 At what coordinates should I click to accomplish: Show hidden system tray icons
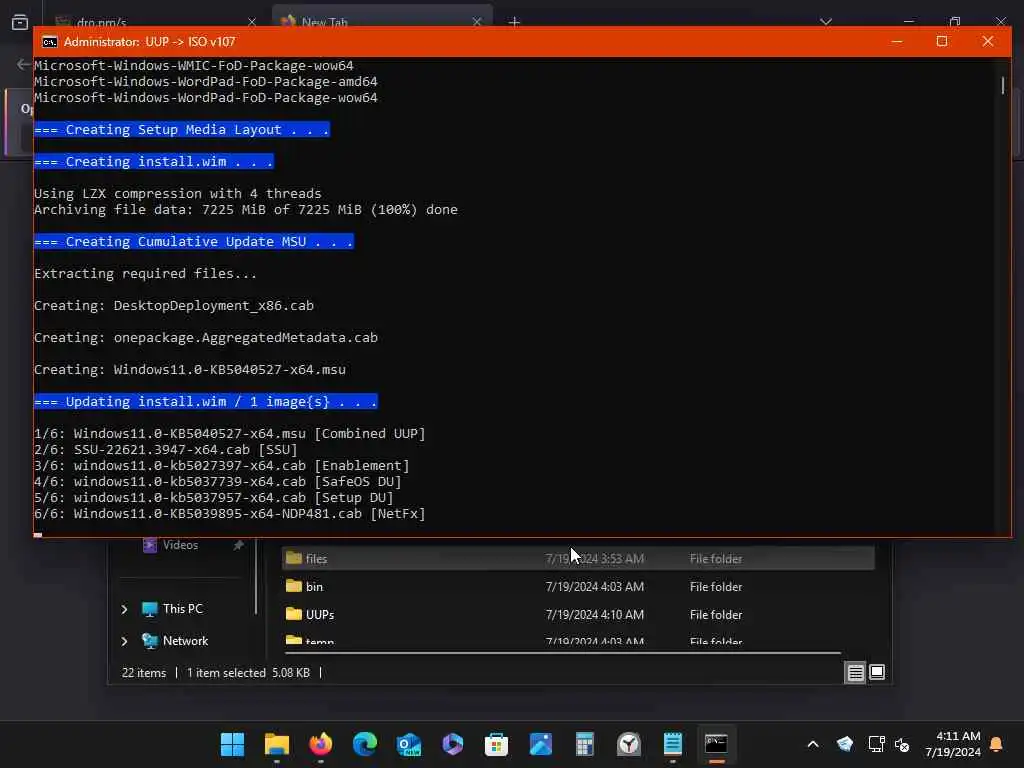[x=813, y=744]
